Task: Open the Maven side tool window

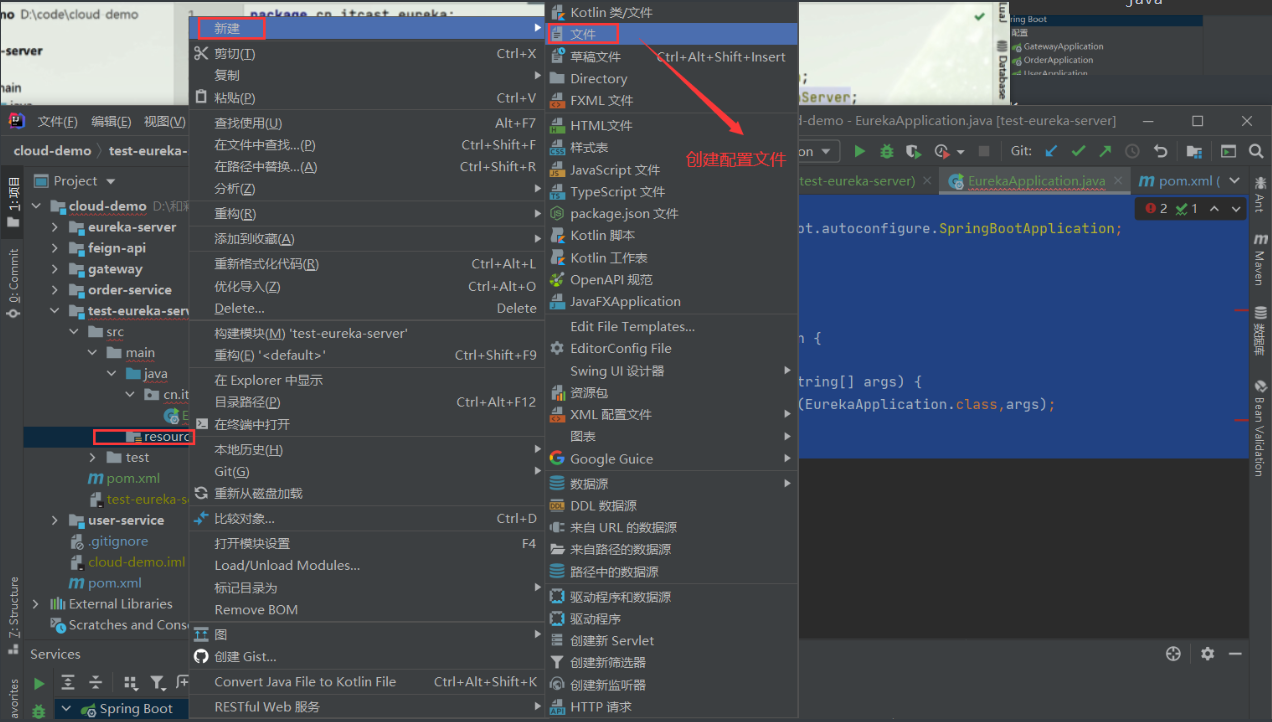Action: tap(1260, 260)
